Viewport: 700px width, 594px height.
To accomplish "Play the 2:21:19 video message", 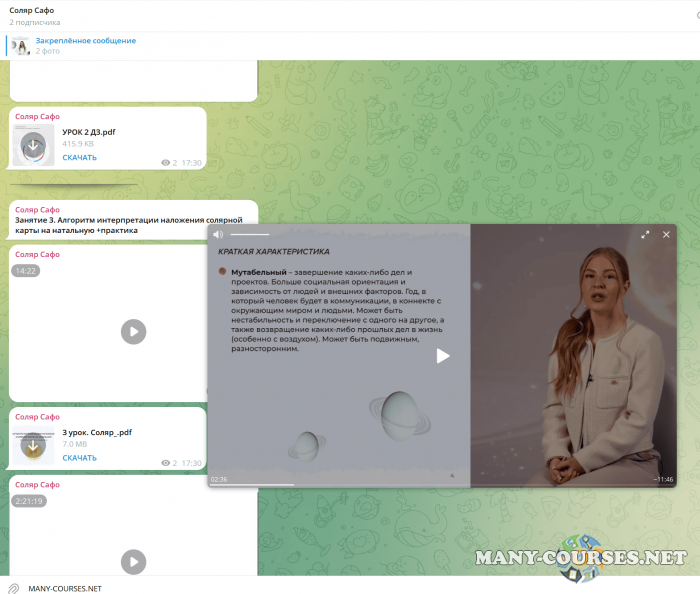I will pos(133,562).
